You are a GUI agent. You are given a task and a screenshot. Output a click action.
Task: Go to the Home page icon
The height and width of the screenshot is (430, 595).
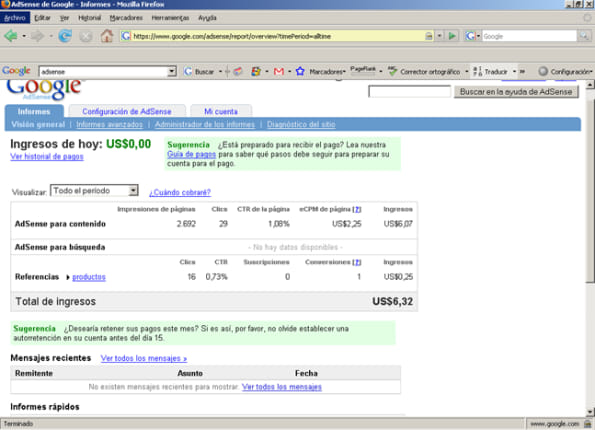click(x=107, y=36)
